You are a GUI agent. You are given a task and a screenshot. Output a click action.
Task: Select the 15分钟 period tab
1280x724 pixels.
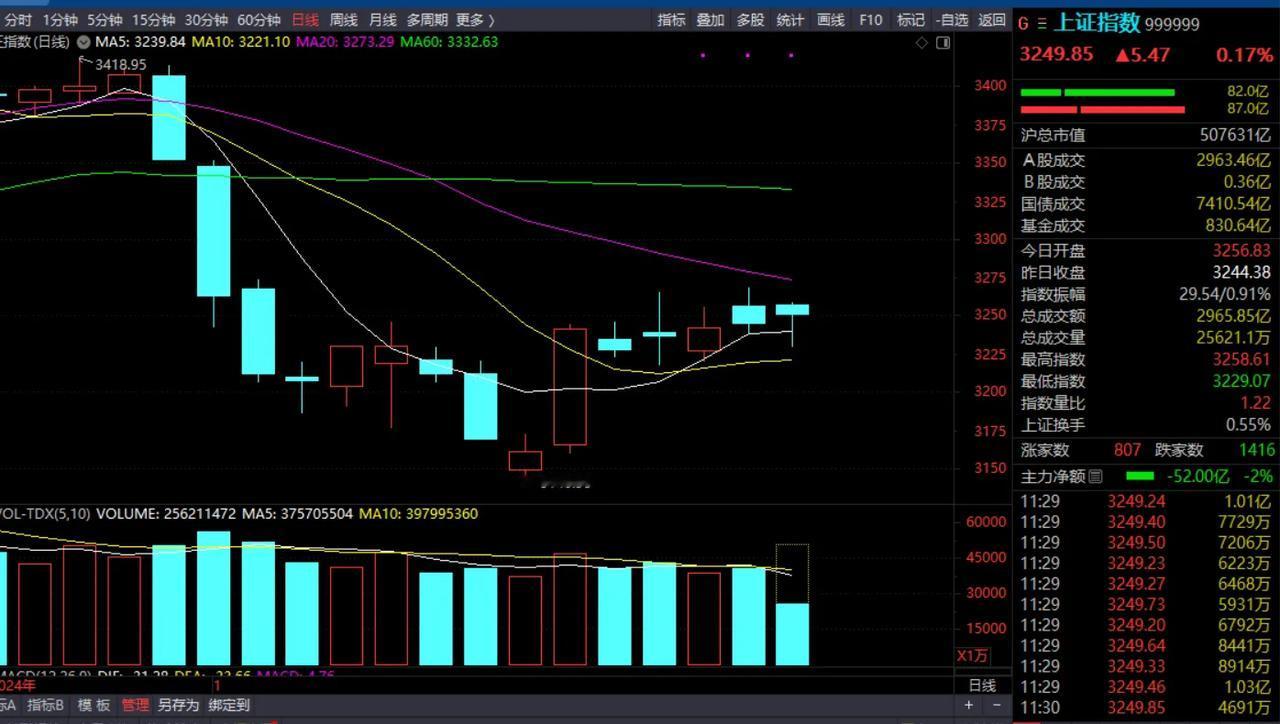pos(153,20)
